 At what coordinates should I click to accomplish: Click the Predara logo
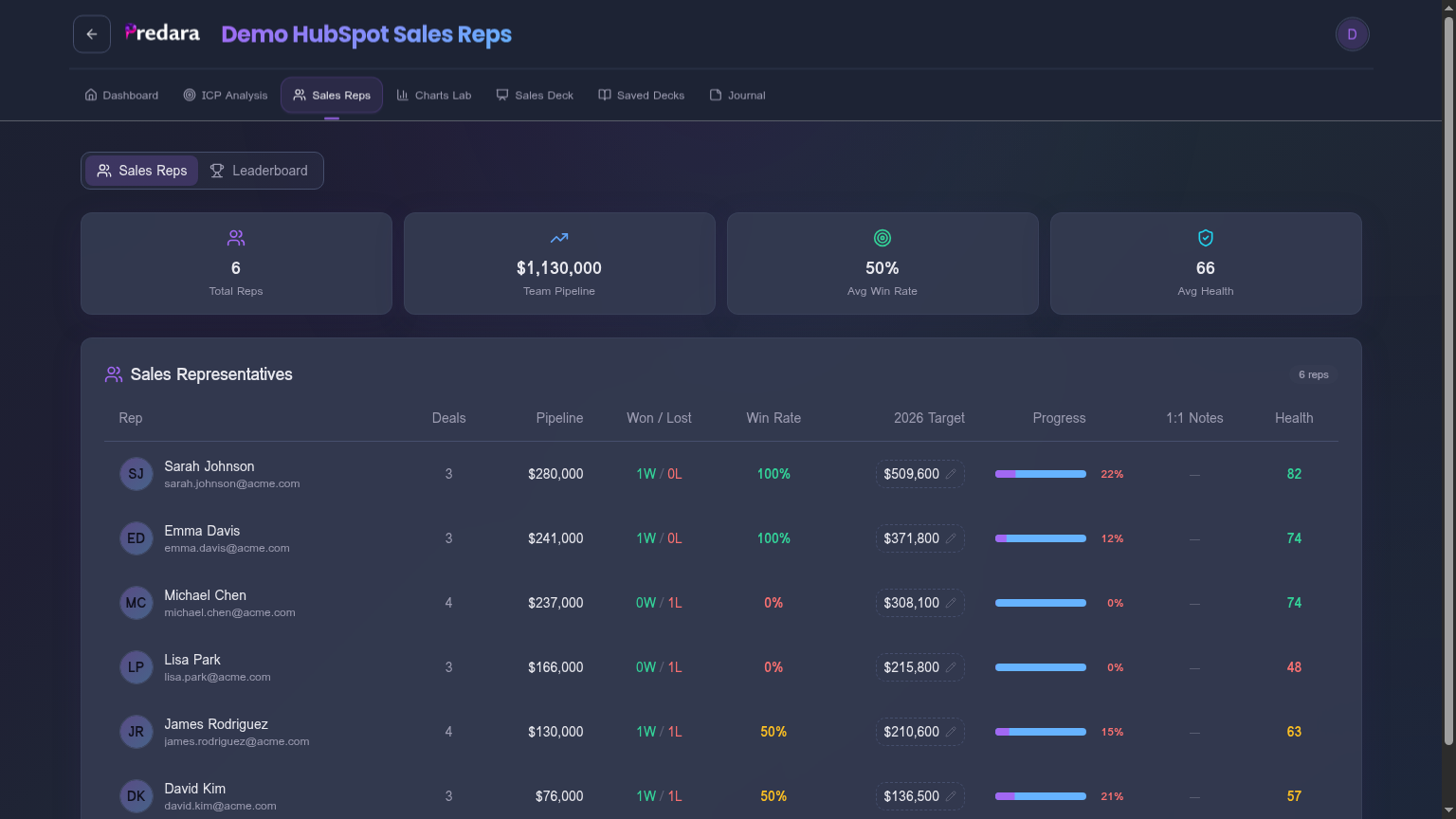[x=163, y=34]
